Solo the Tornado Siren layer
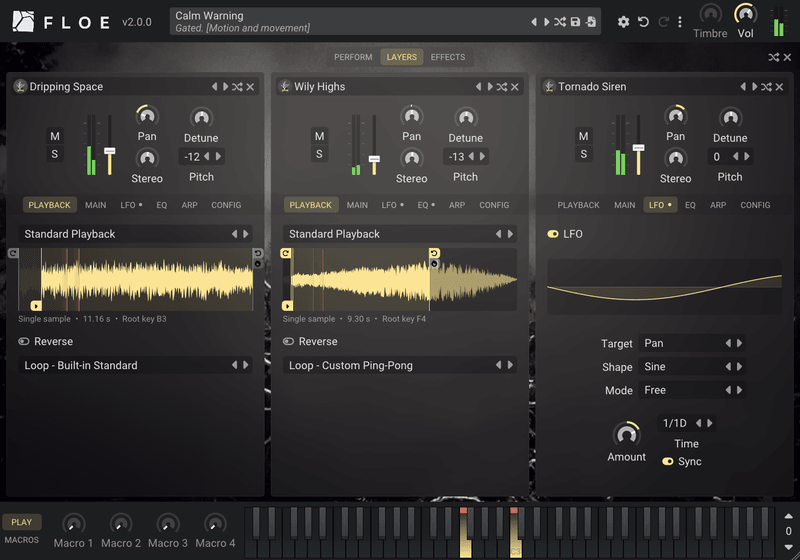 (584, 154)
